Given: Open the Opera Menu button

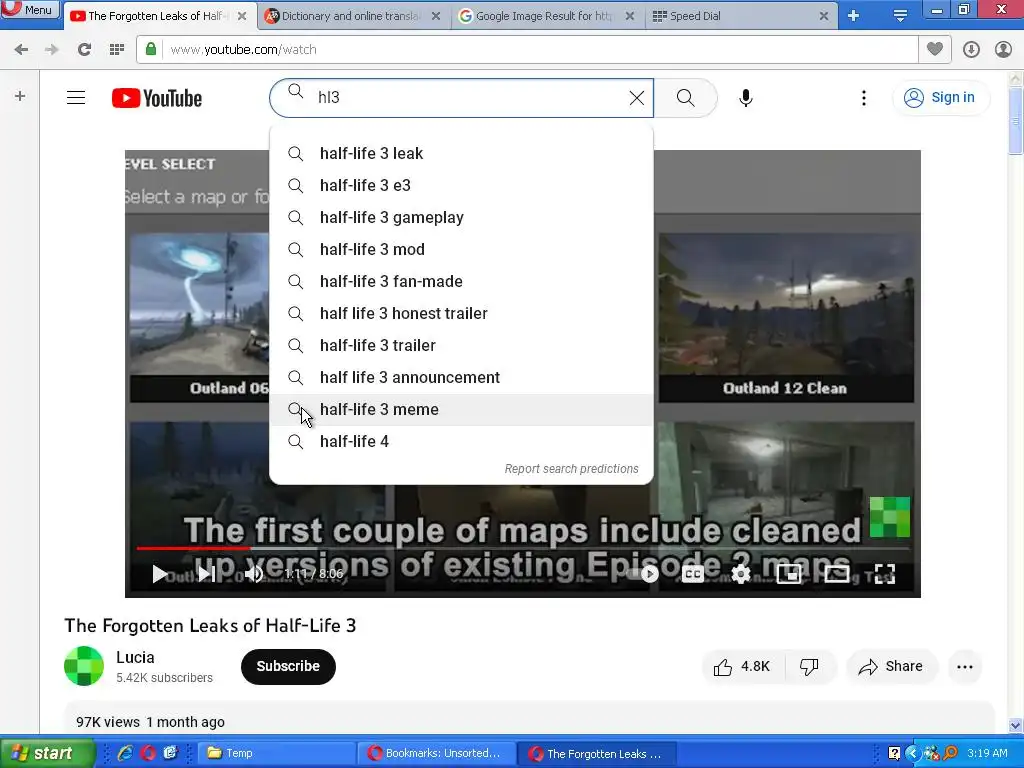Looking at the screenshot, I should coord(30,9).
